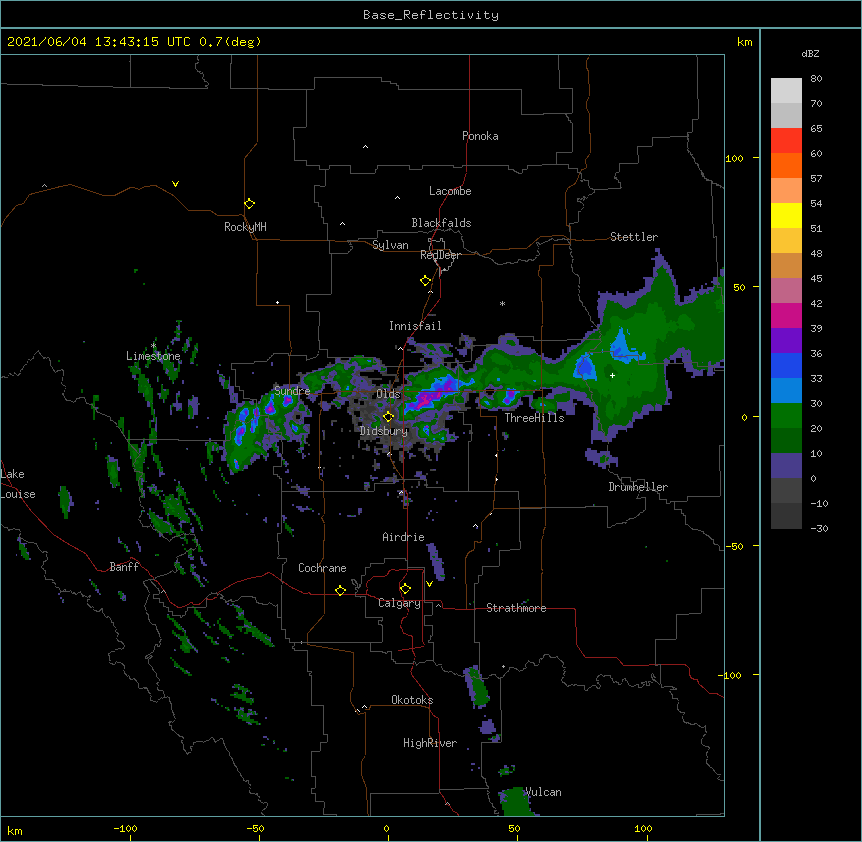Click the Innisfail city label

coord(415,326)
